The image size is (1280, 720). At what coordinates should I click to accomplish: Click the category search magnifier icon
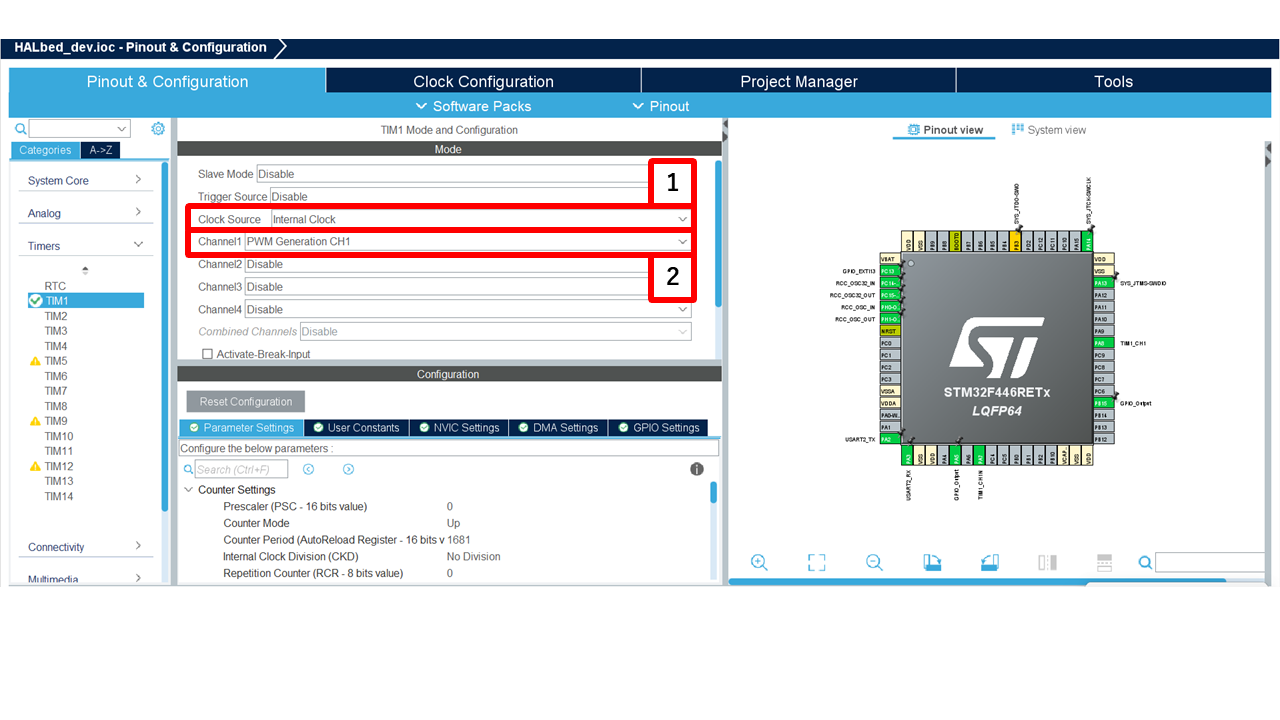21,129
